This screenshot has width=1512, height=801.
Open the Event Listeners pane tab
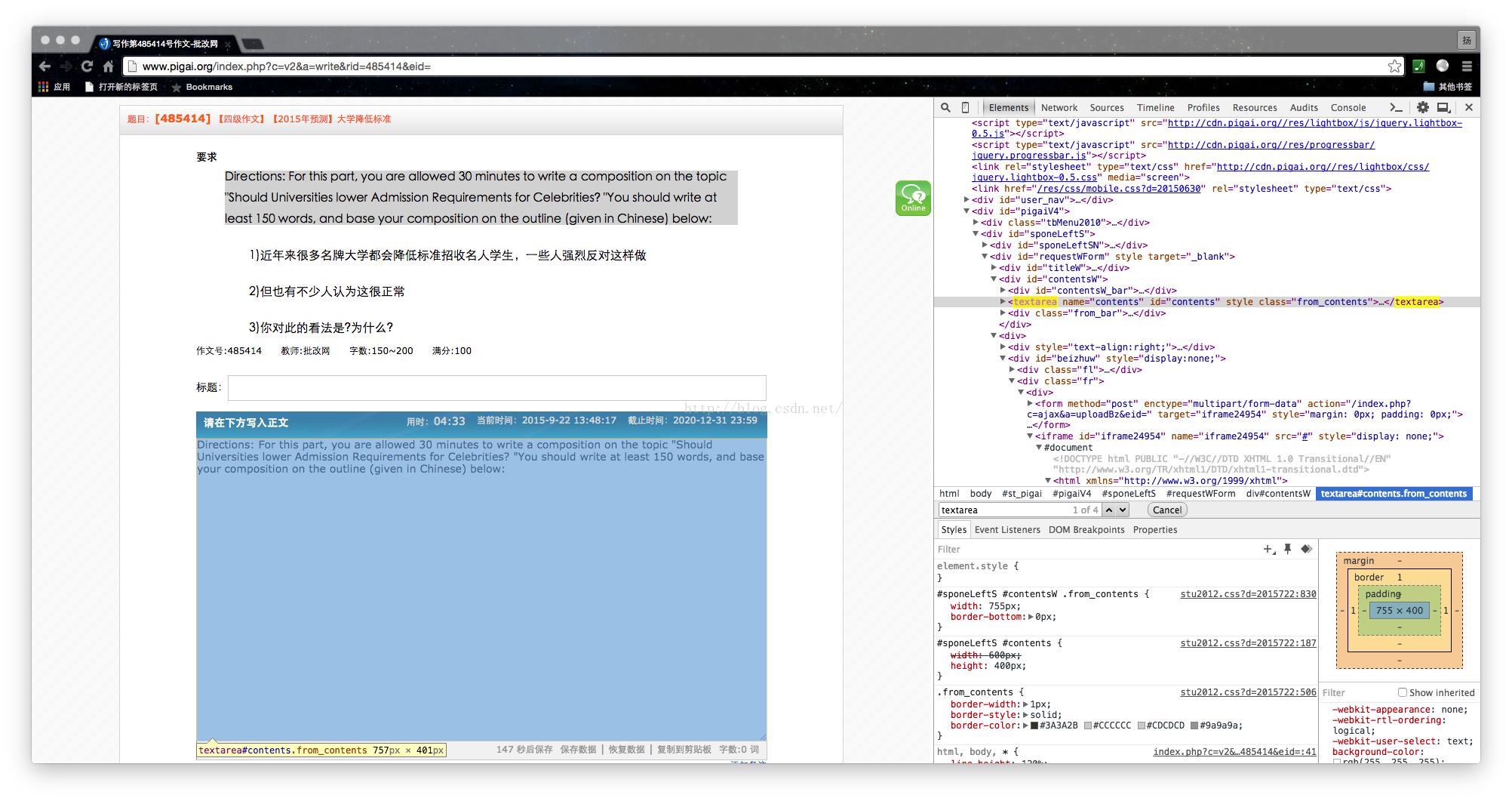[1007, 530]
